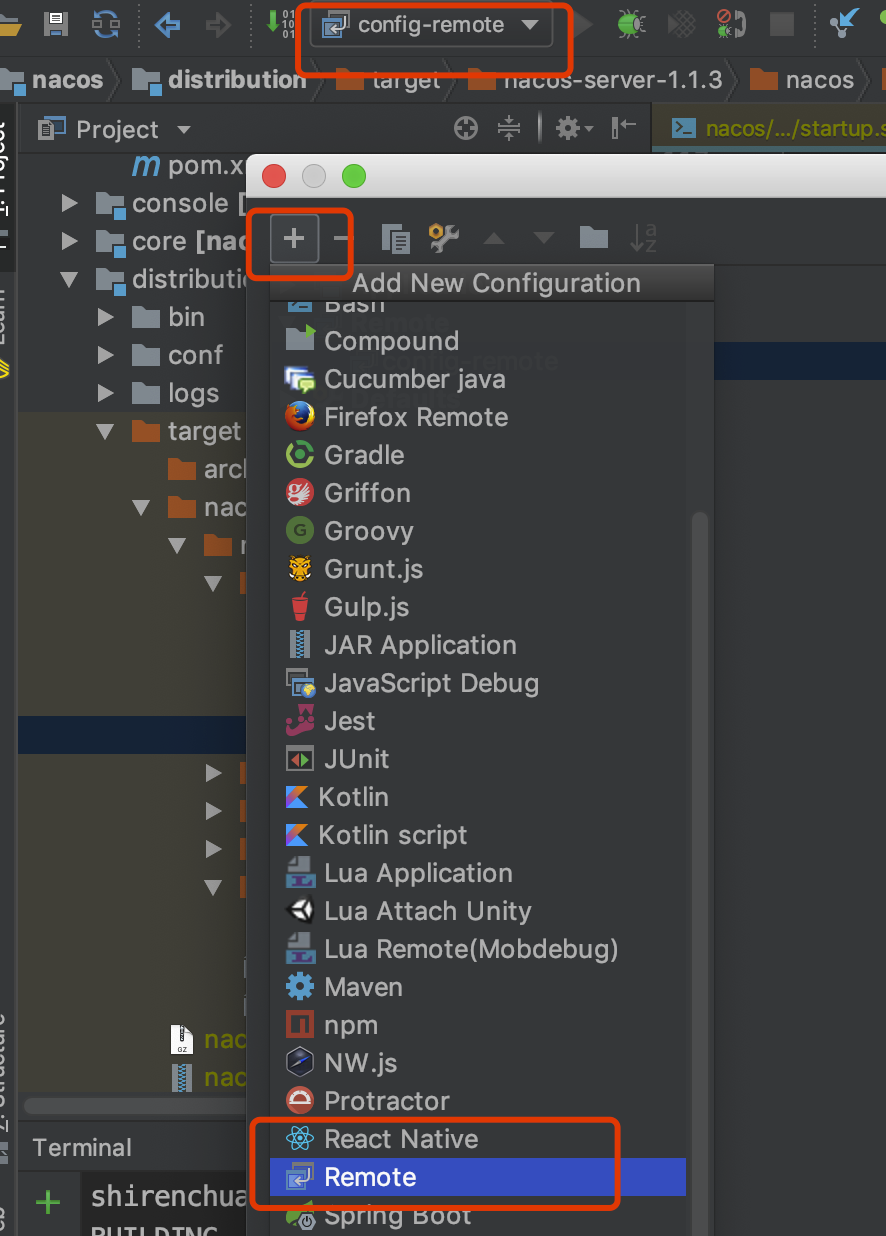The width and height of the screenshot is (886, 1236).
Task: Choose Groovy configuration type
Action: click(x=478, y=531)
